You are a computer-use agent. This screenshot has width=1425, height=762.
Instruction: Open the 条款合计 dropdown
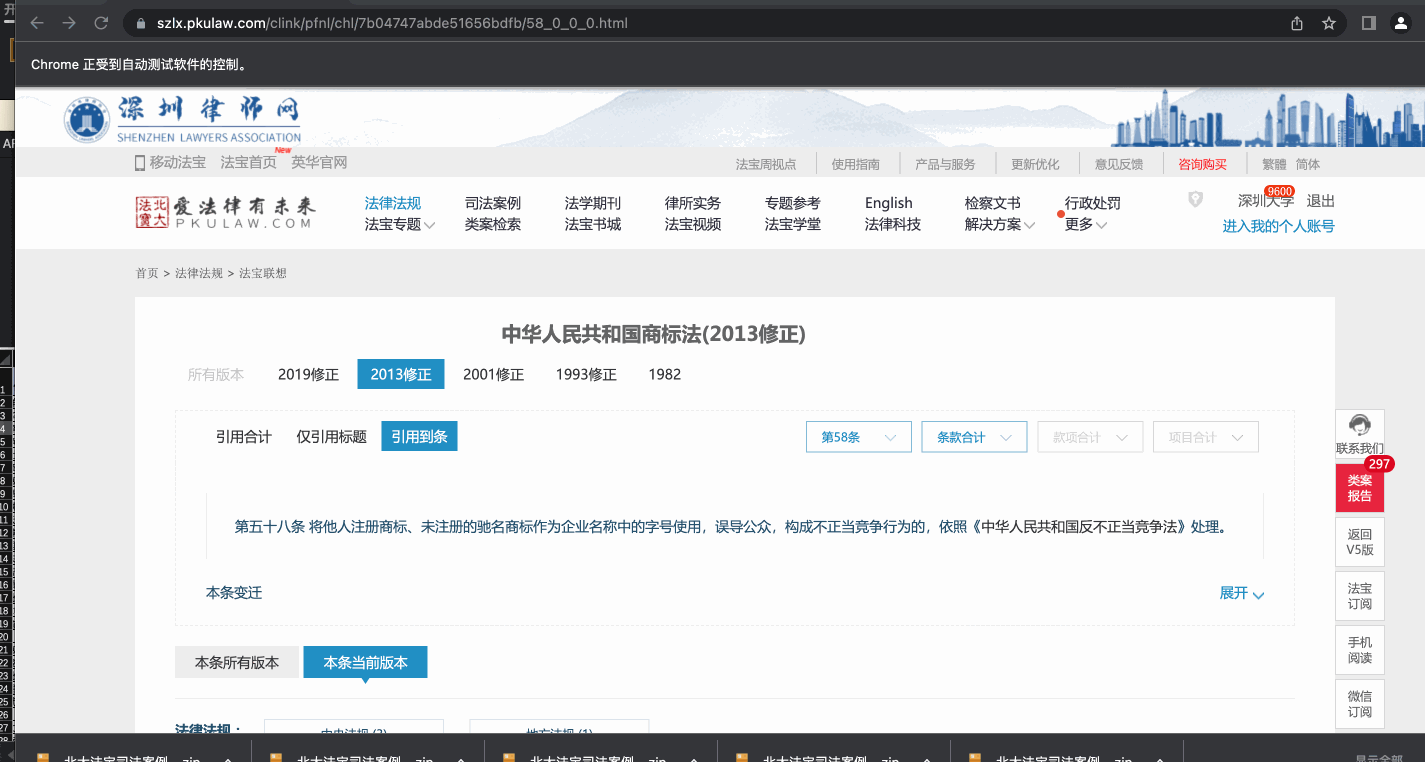(x=973, y=437)
